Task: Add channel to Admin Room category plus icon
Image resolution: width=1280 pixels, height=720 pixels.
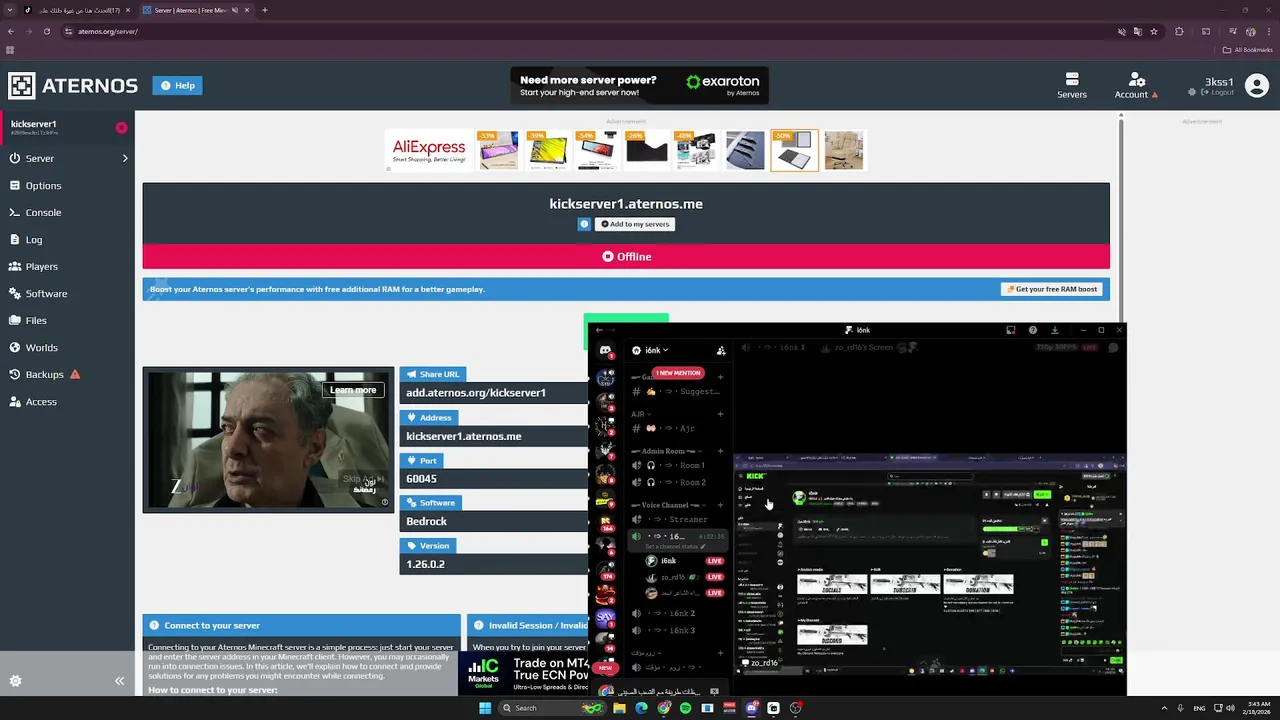Action: pos(720,451)
